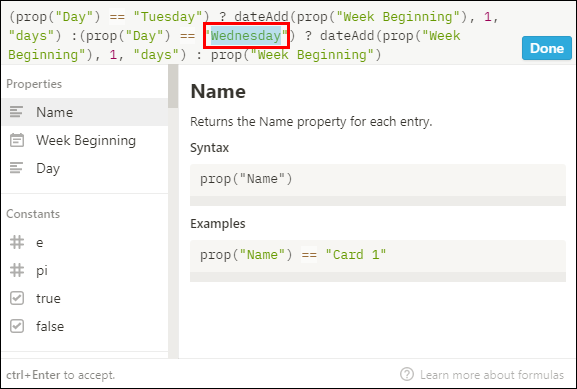Click the hash icon beside pi

[17, 270]
